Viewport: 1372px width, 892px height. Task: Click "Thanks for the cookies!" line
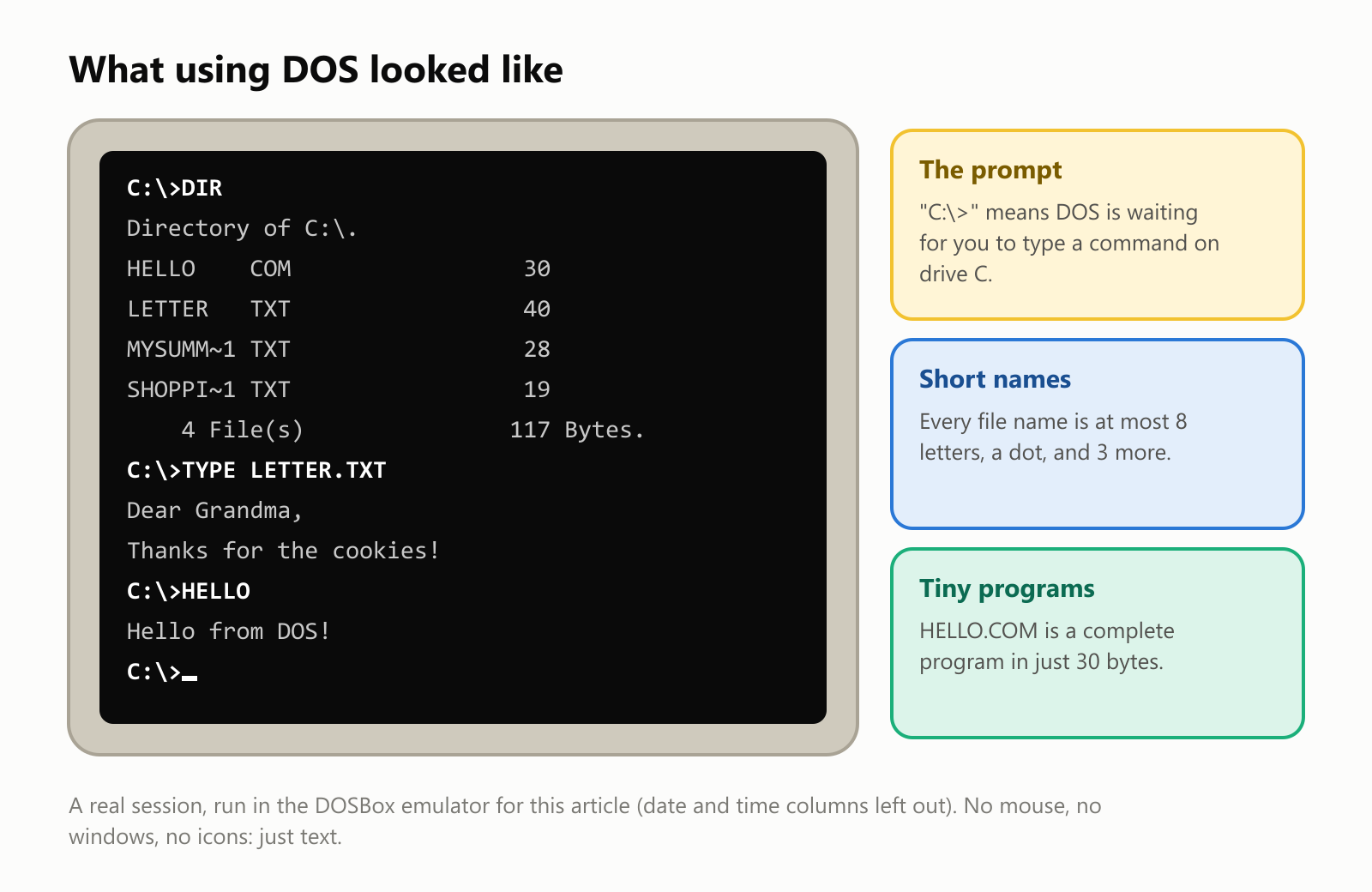click(283, 551)
